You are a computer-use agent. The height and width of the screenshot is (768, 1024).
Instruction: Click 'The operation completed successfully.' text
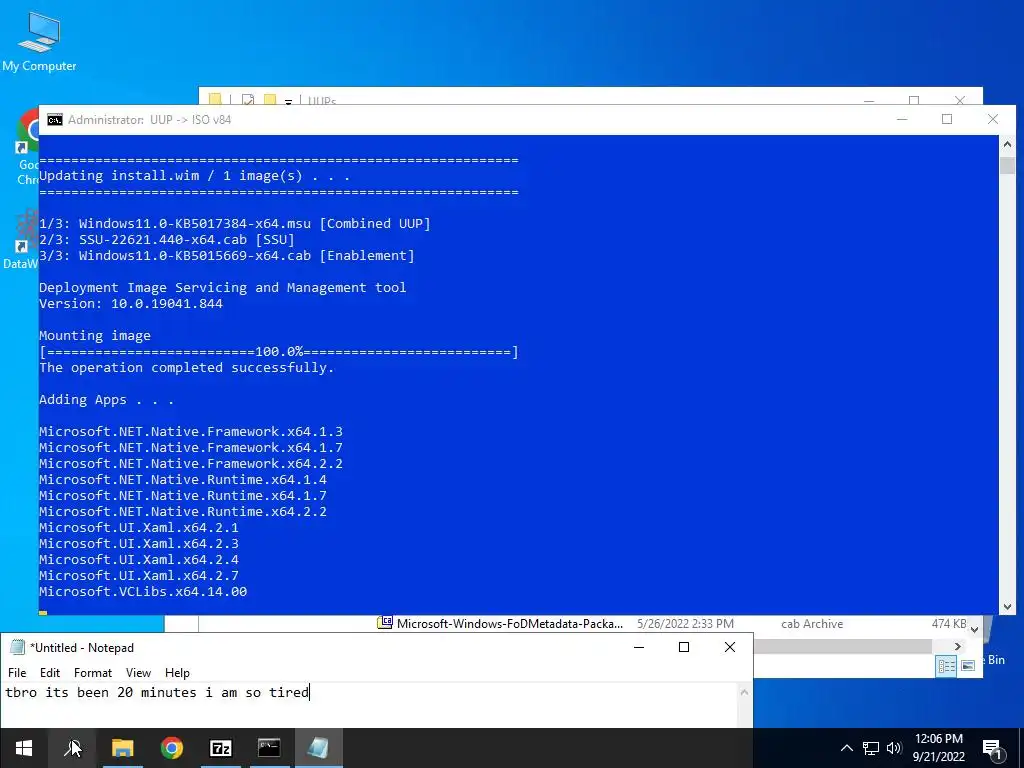[x=186, y=368]
